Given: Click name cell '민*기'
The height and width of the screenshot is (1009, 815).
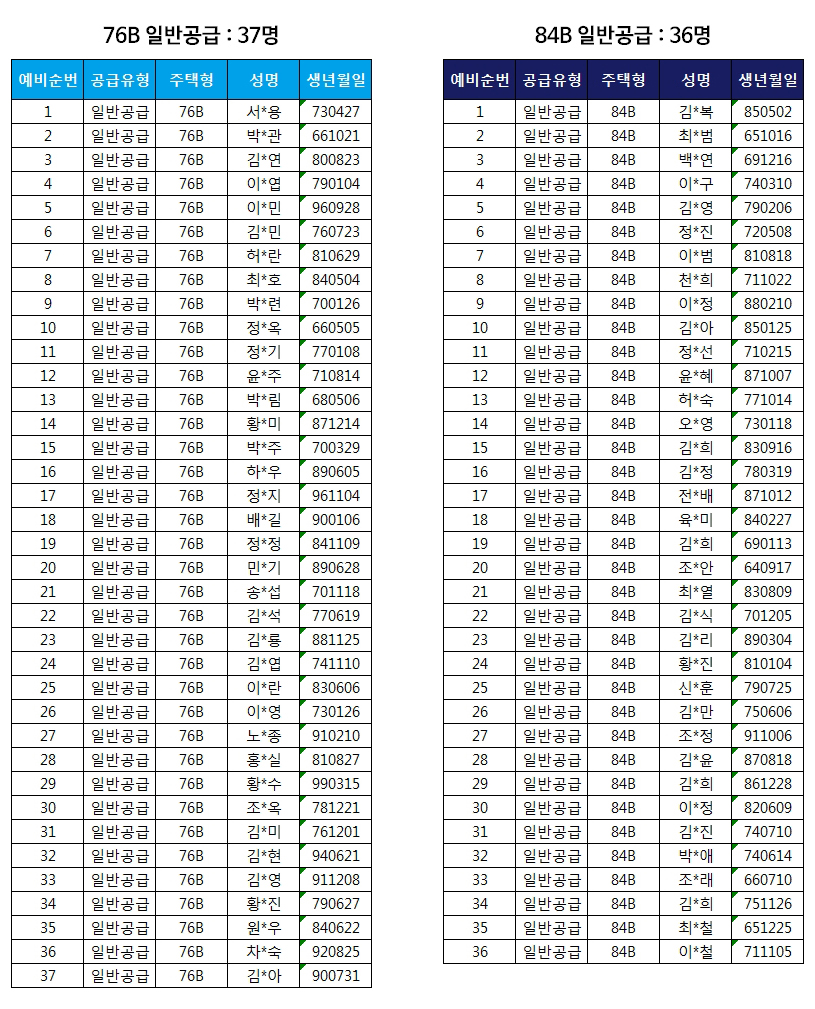Looking at the screenshot, I should (x=264, y=568).
